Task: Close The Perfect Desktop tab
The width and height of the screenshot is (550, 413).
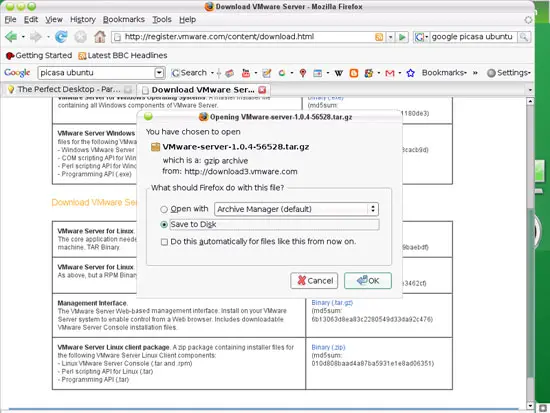Action: tap(128, 90)
